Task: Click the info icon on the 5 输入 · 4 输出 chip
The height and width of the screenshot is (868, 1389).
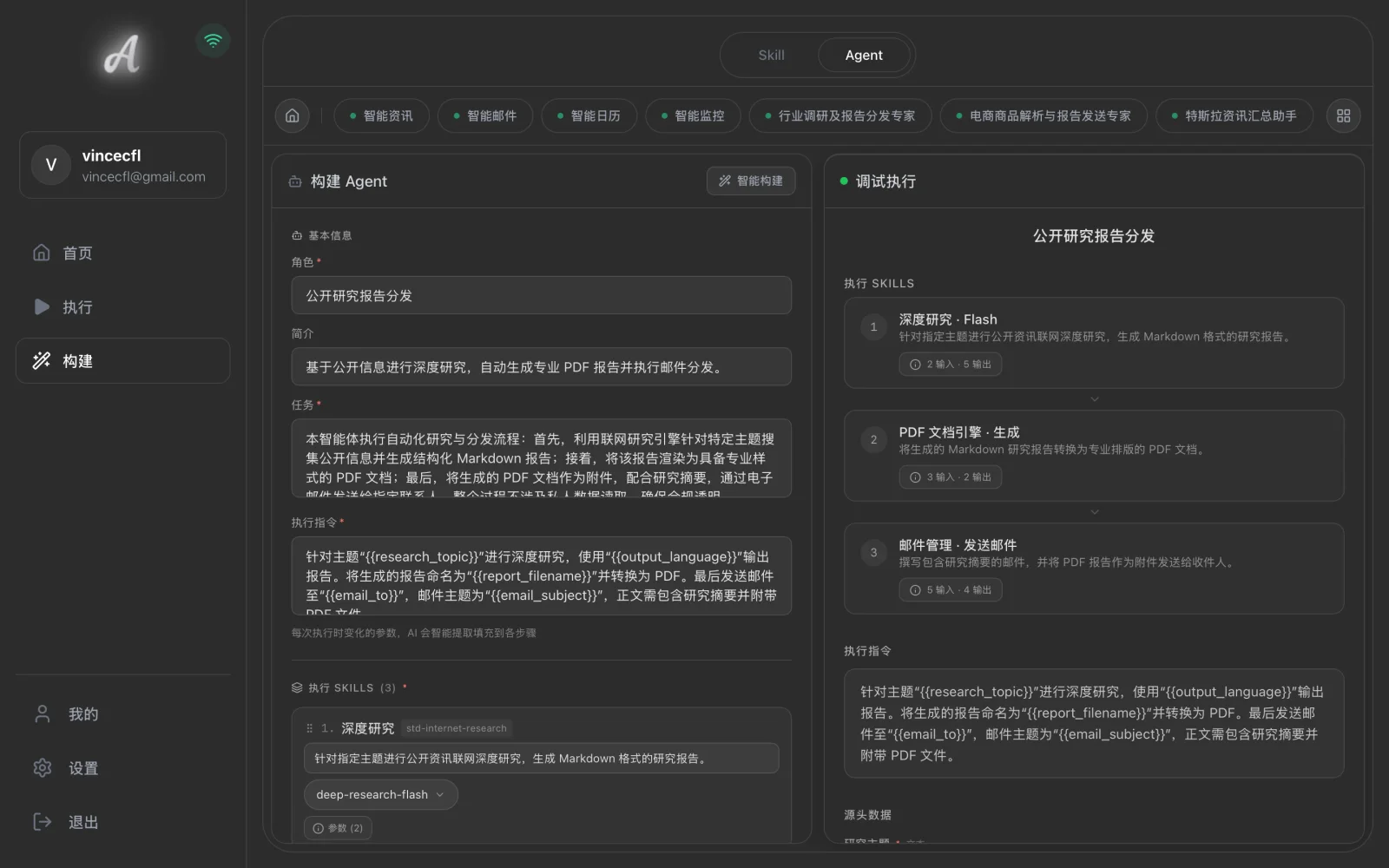Action: coord(915,590)
